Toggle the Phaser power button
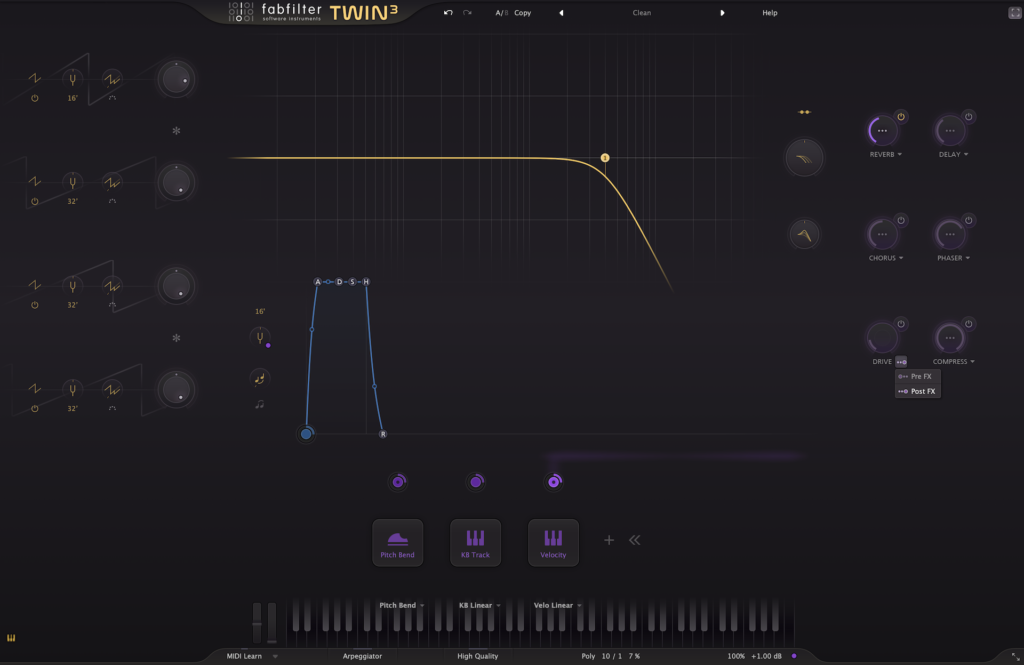 pos(968,220)
